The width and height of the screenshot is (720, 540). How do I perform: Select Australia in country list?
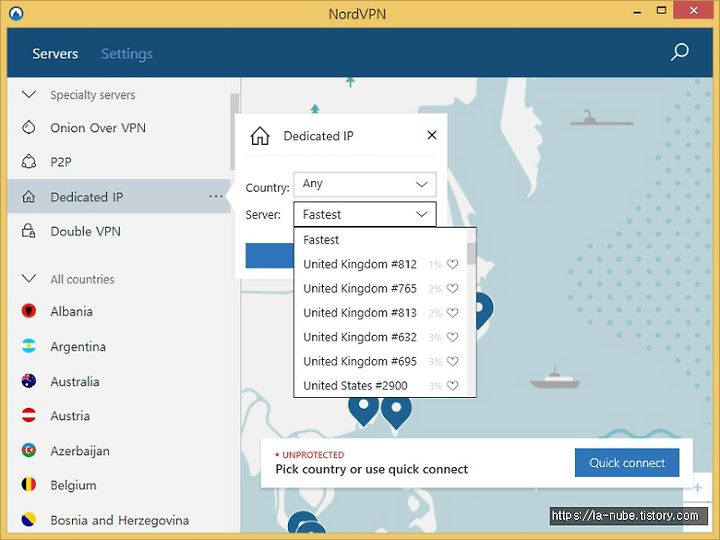click(x=75, y=382)
